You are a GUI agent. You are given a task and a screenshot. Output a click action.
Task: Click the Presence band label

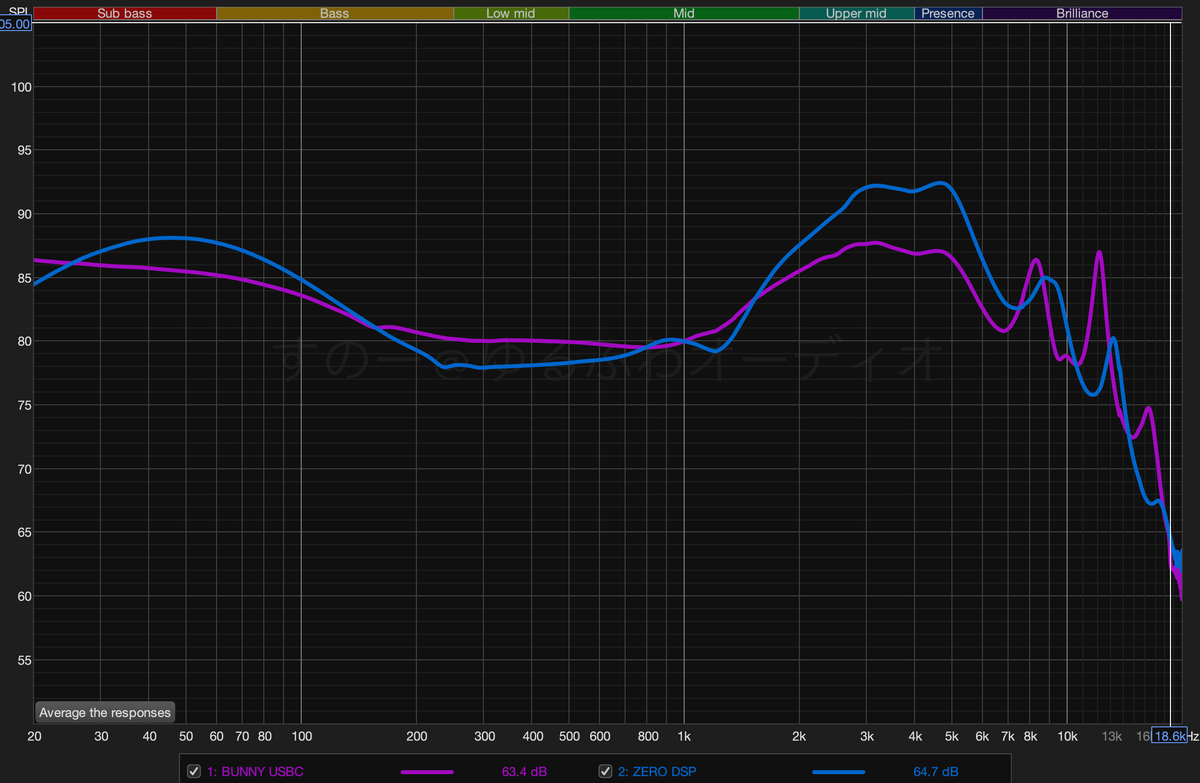[x=948, y=14]
